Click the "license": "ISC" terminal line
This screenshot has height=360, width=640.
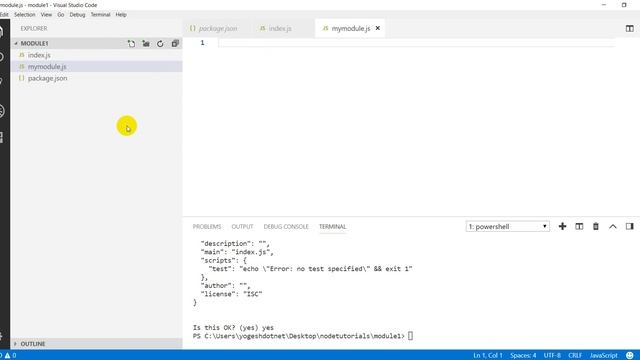(x=231, y=294)
